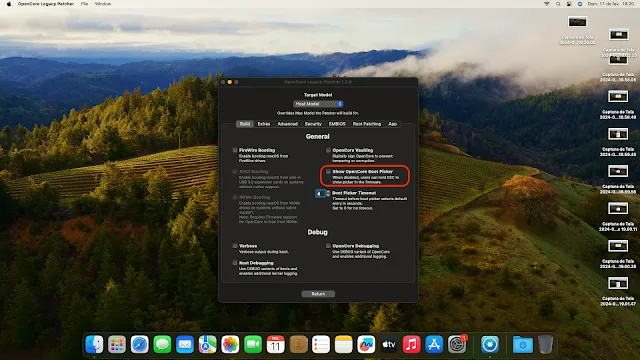Screen dimensions: 640x360
Task: Open Finder from the dock
Action: click(x=94, y=344)
